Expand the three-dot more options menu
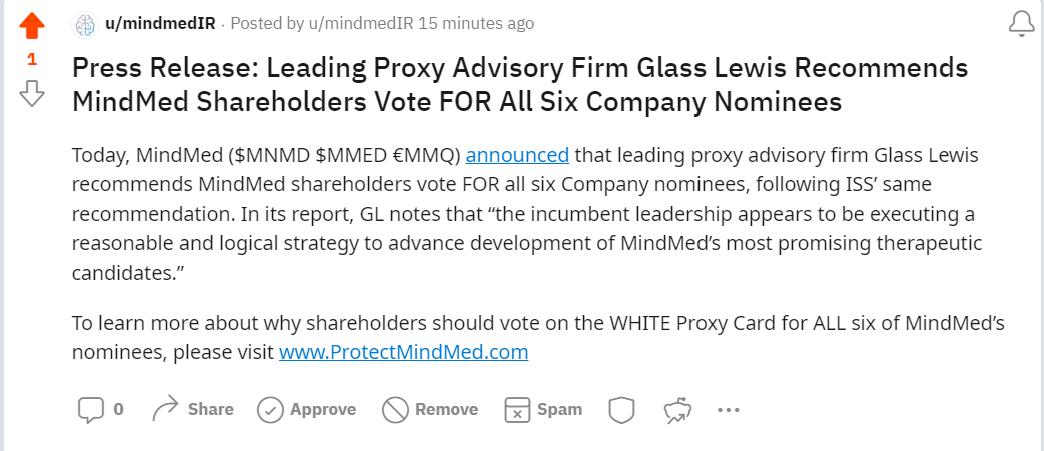1044x451 pixels. (728, 409)
